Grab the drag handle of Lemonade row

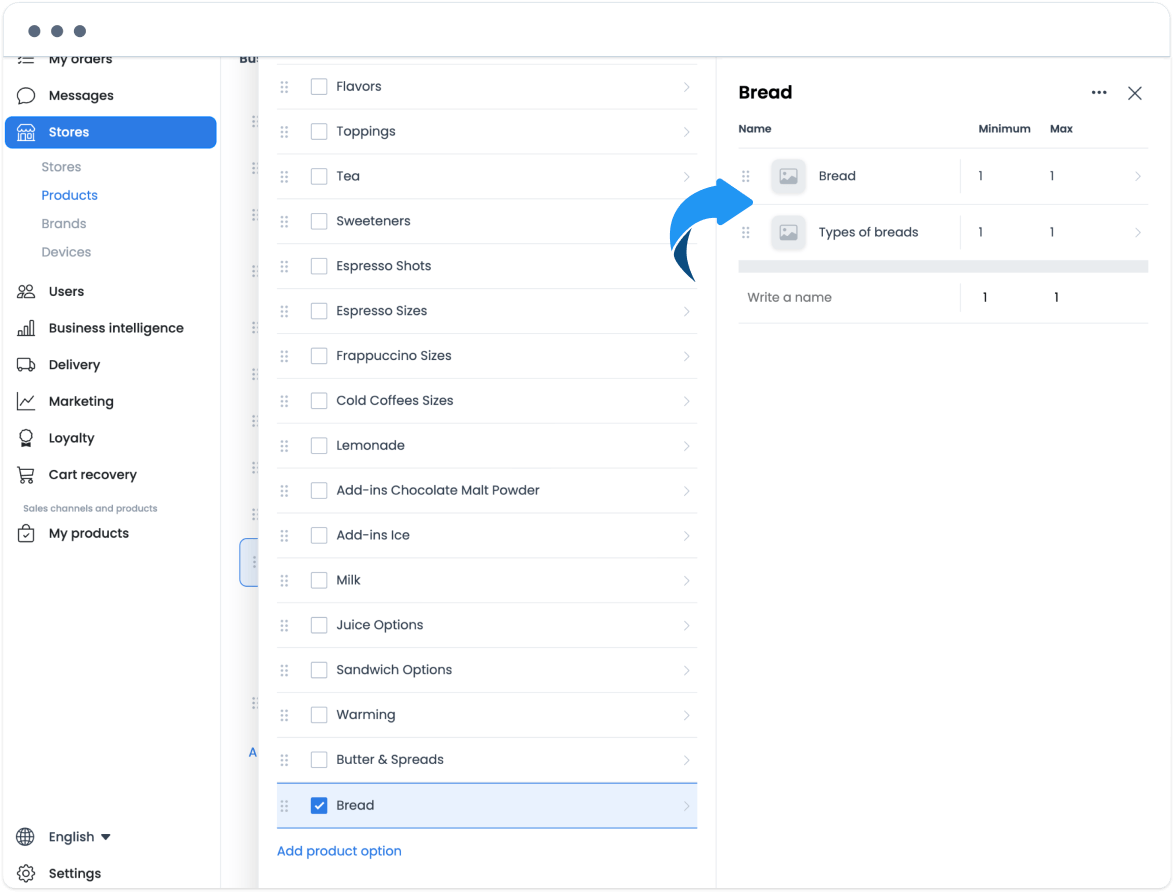coord(285,447)
